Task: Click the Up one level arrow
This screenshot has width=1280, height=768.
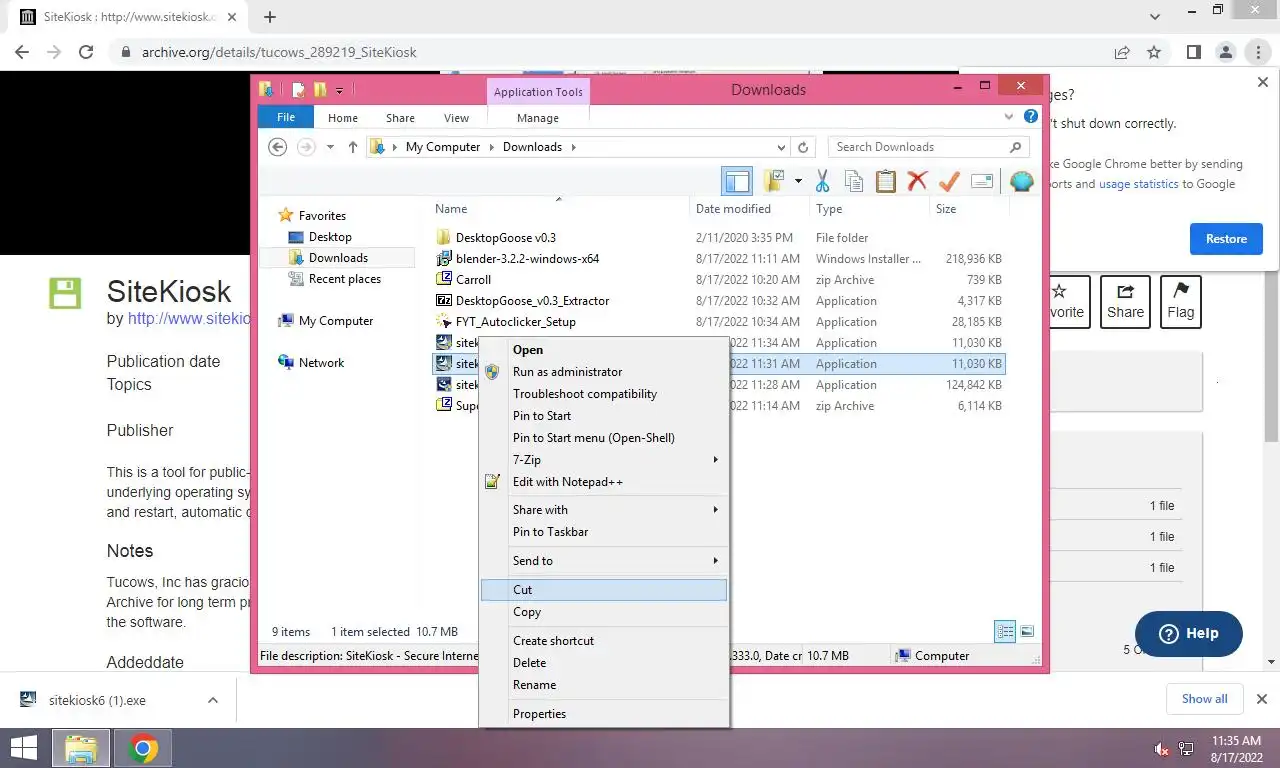Action: pyautogui.click(x=353, y=147)
